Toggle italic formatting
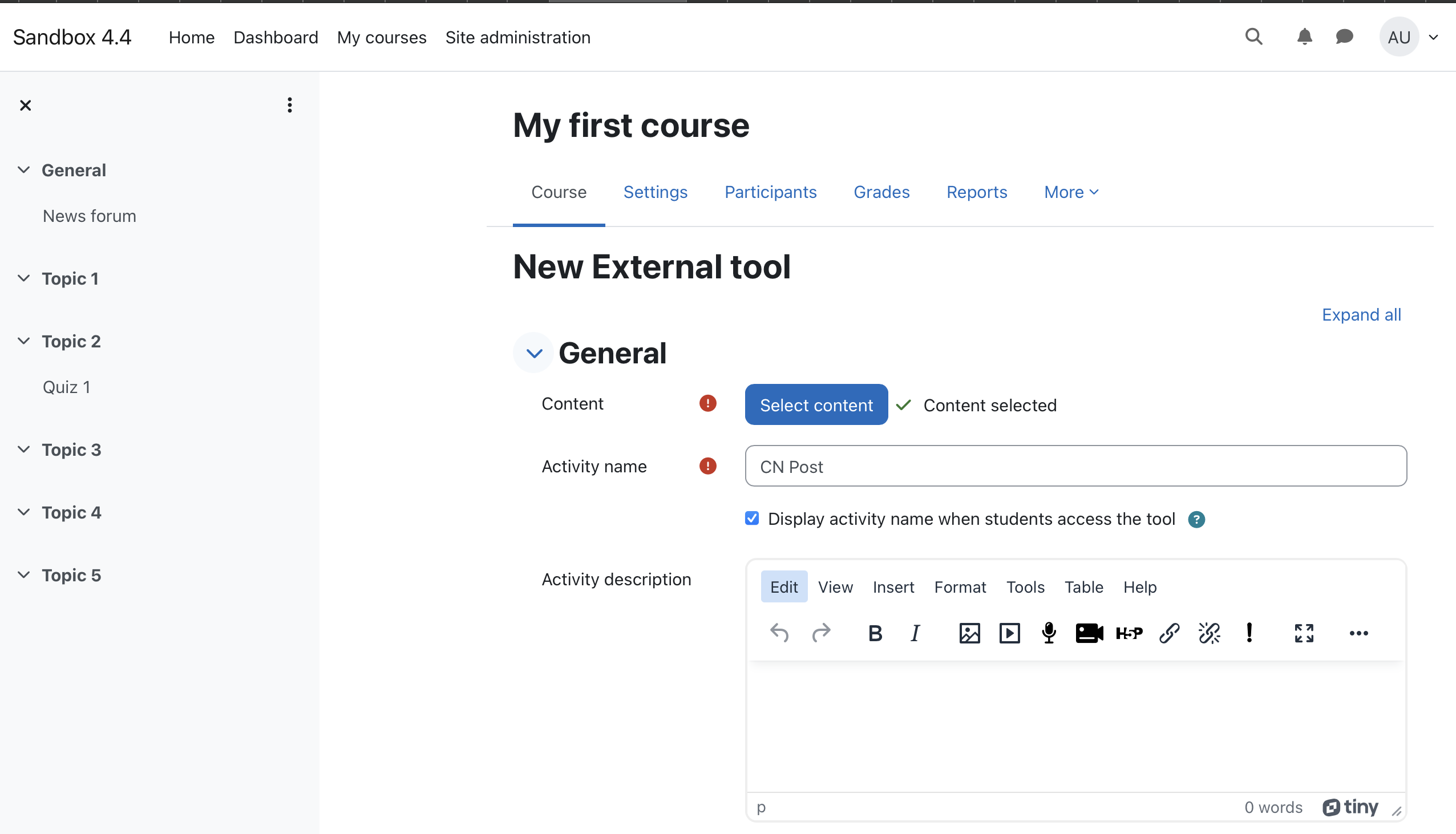This screenshot has height=834, width=1456. click(915, 633)
